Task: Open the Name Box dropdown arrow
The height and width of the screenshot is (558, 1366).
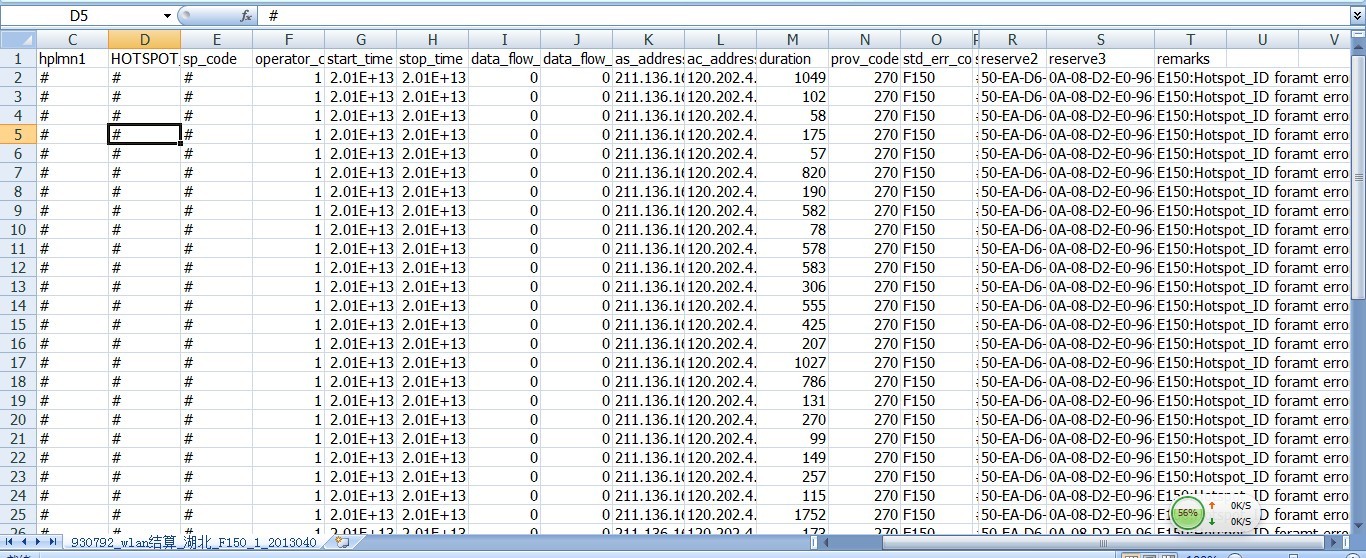Action: pyautogui.click(x=167, y=16)
